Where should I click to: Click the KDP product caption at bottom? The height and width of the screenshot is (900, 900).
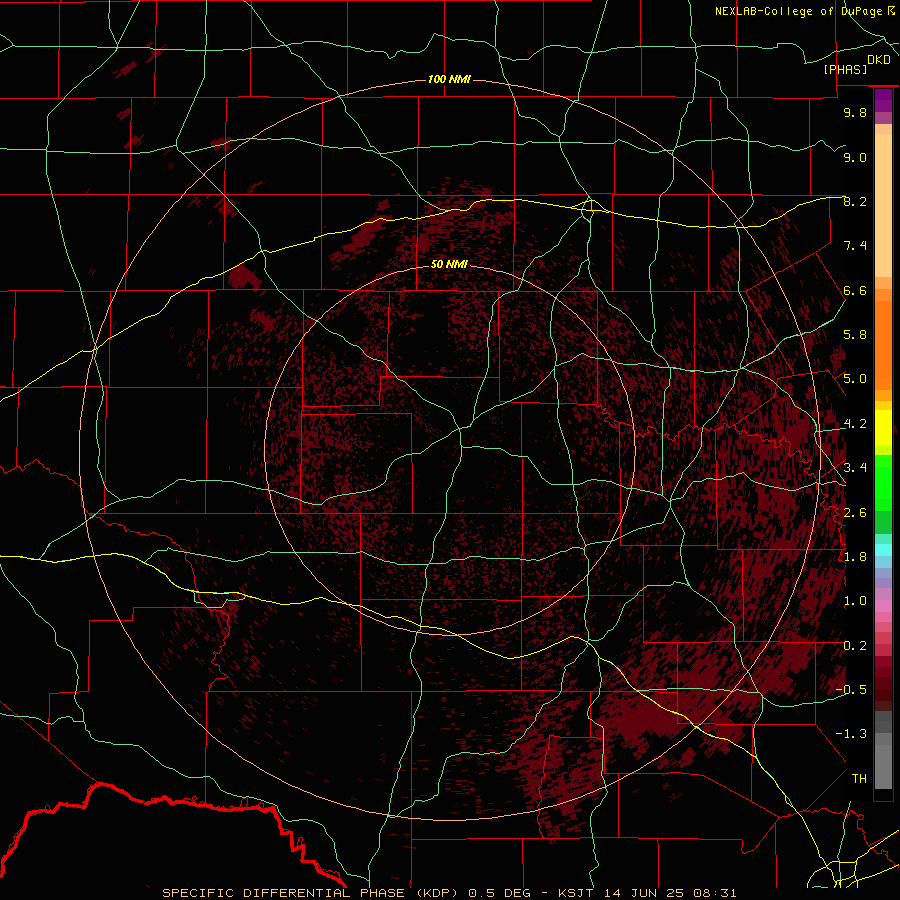click(449, 893)
